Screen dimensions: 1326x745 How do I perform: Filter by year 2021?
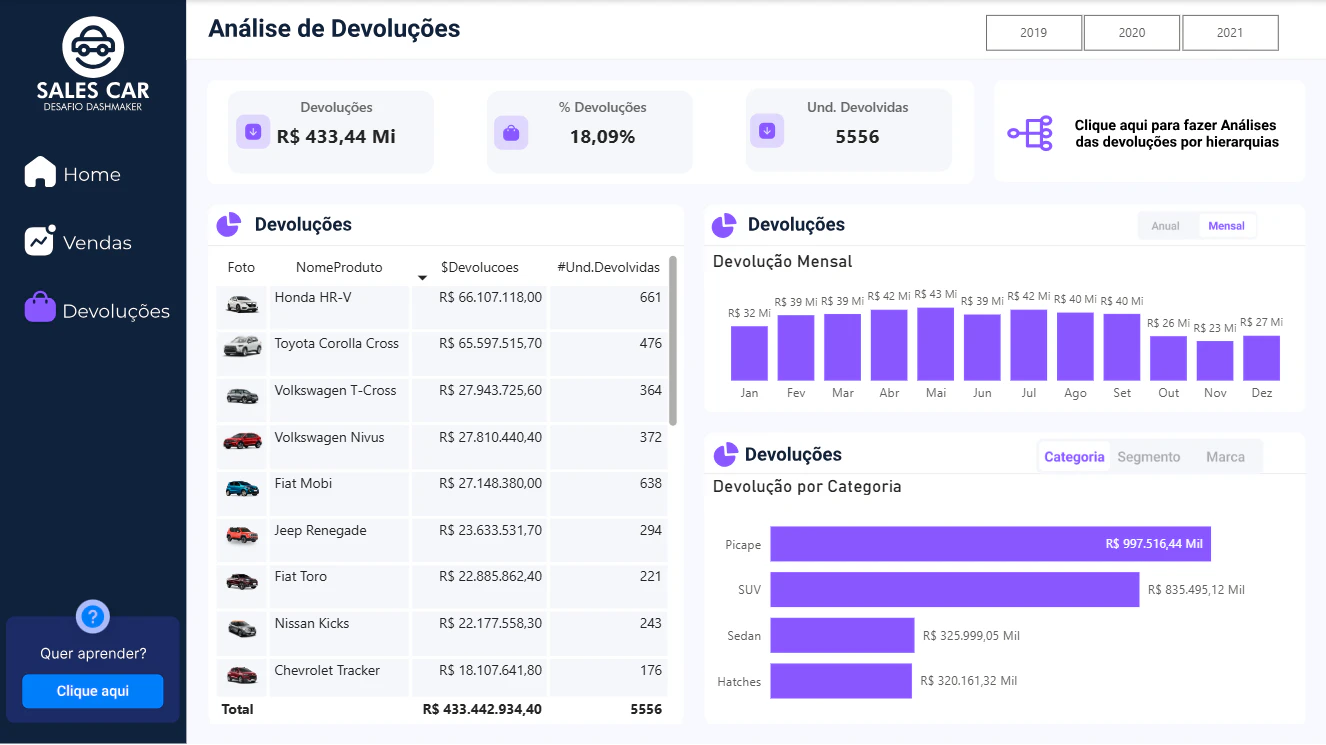click(x=1230, y=33)
